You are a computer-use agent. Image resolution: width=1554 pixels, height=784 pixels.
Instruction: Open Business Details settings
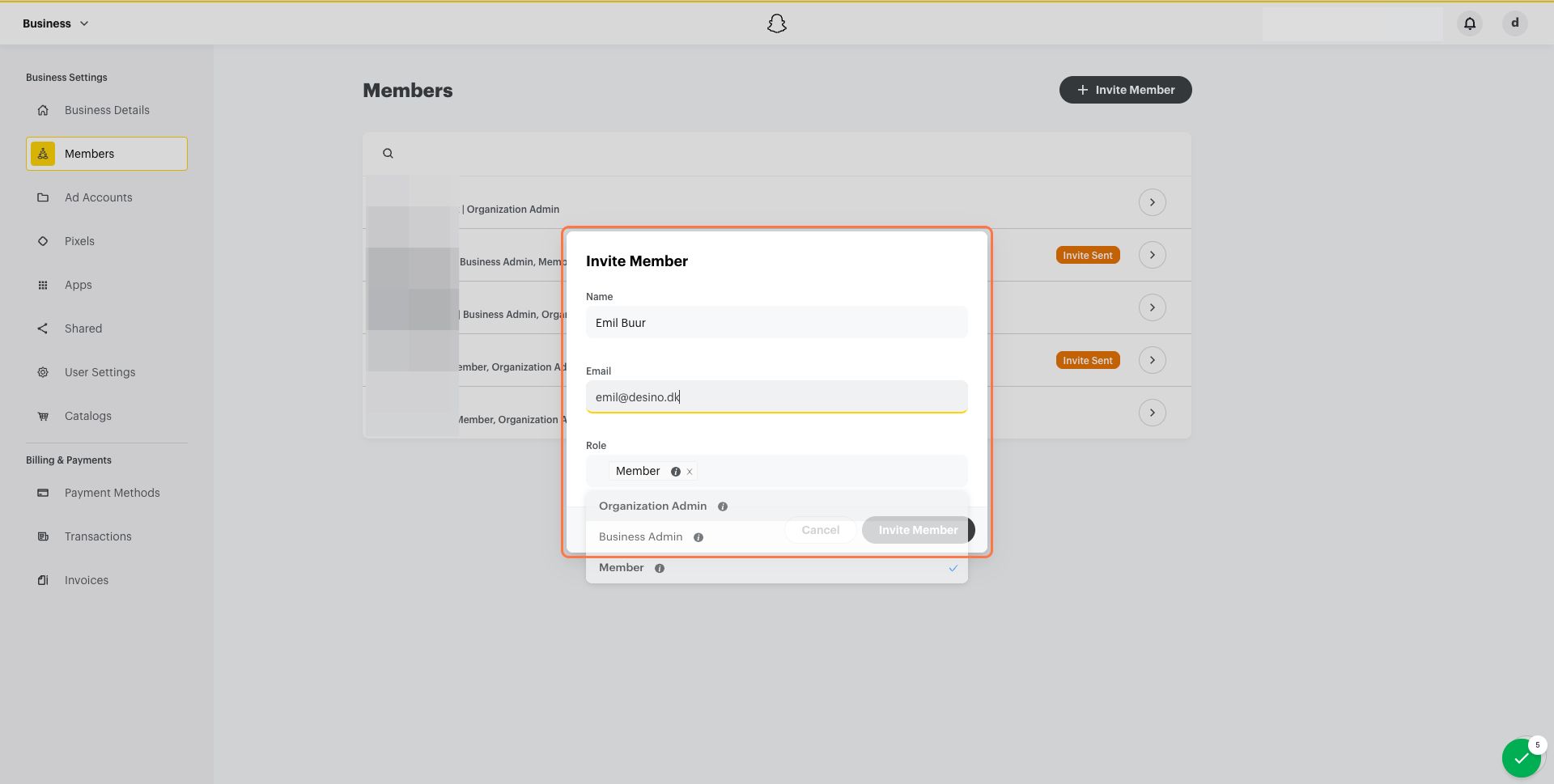coord(107,110)
